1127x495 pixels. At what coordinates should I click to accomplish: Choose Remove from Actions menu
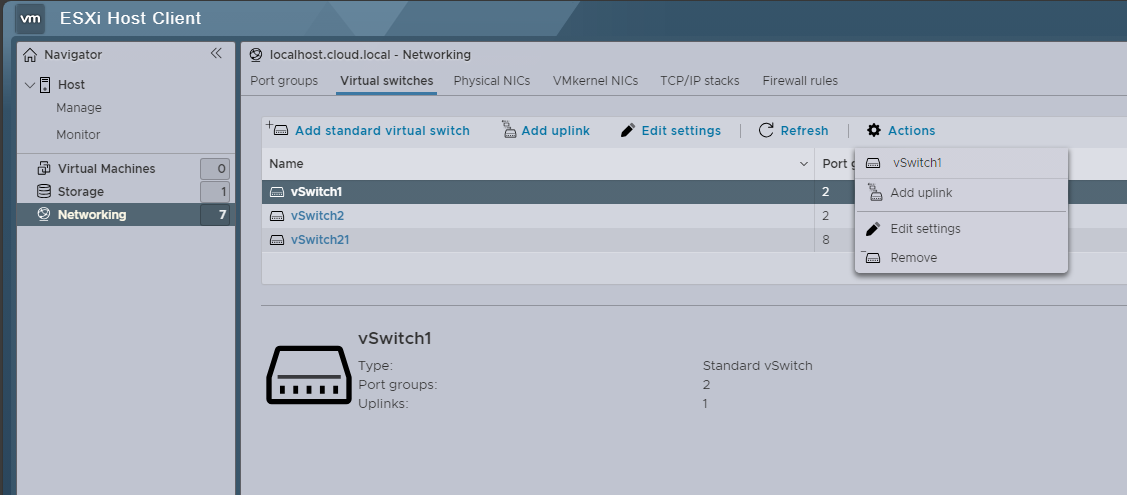pos(914,257)
